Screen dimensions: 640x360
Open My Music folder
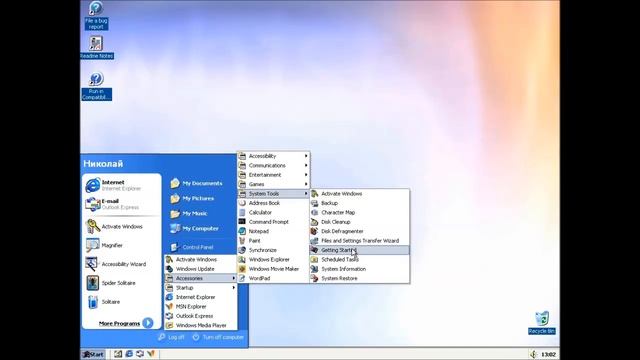(189, 213)
